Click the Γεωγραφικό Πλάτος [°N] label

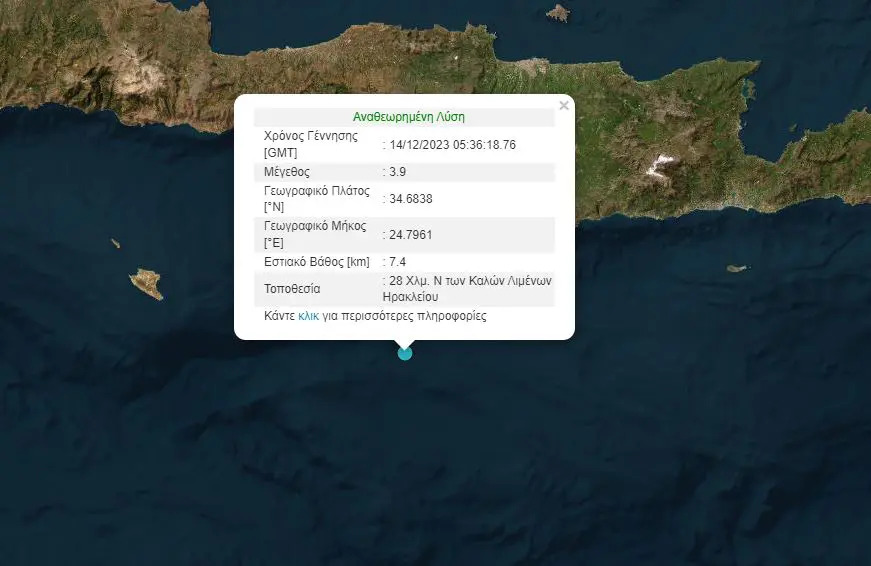(316, 198)
